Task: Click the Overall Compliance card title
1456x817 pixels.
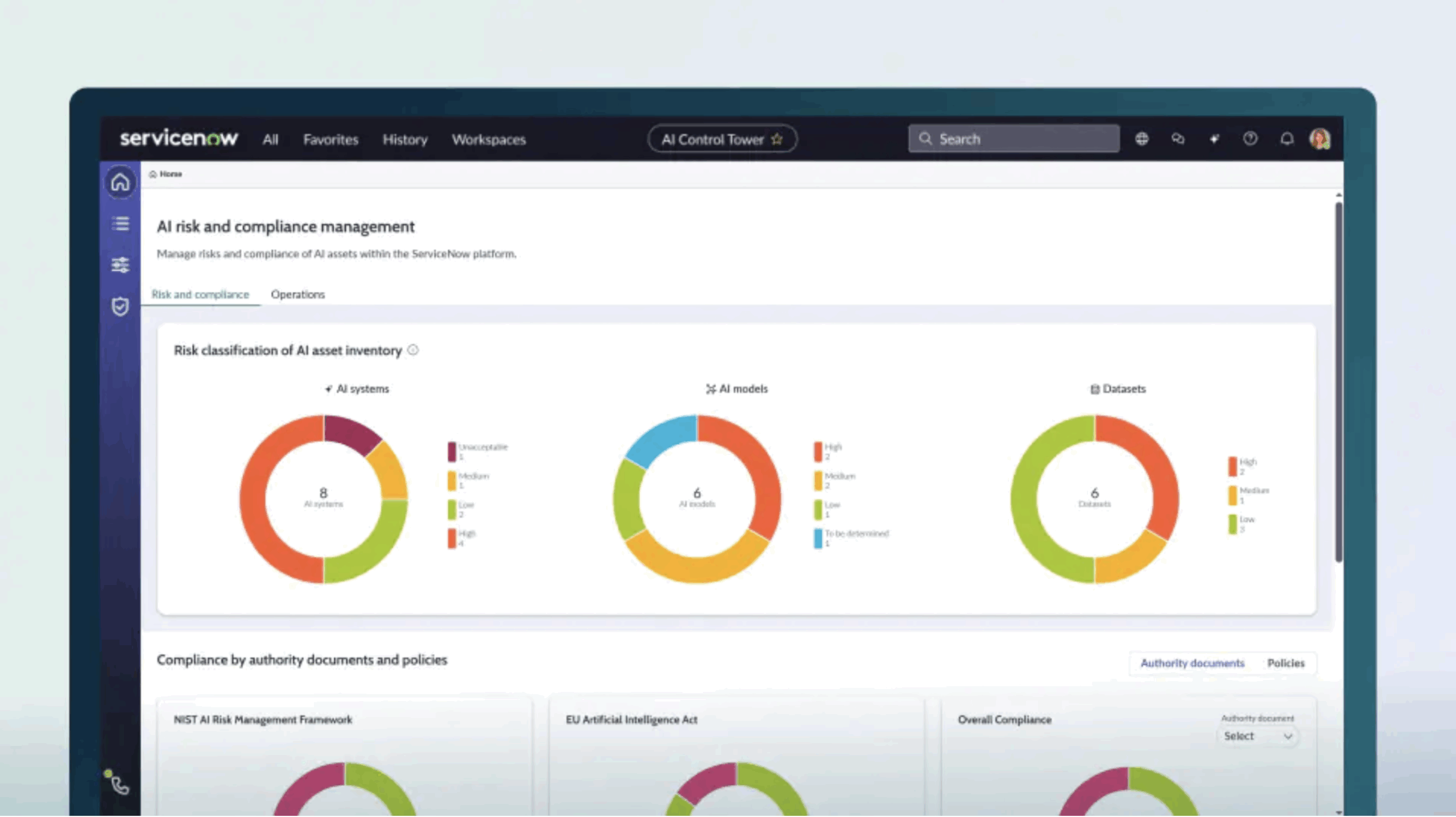Action: pyautogui.click(x=1004, y=720)
